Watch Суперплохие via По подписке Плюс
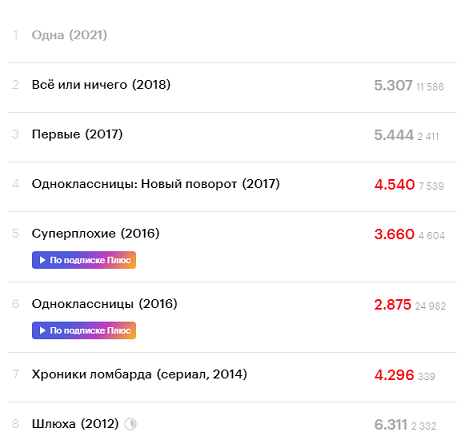This screenshot has height=448, width=457. click(x=84, y=260)
